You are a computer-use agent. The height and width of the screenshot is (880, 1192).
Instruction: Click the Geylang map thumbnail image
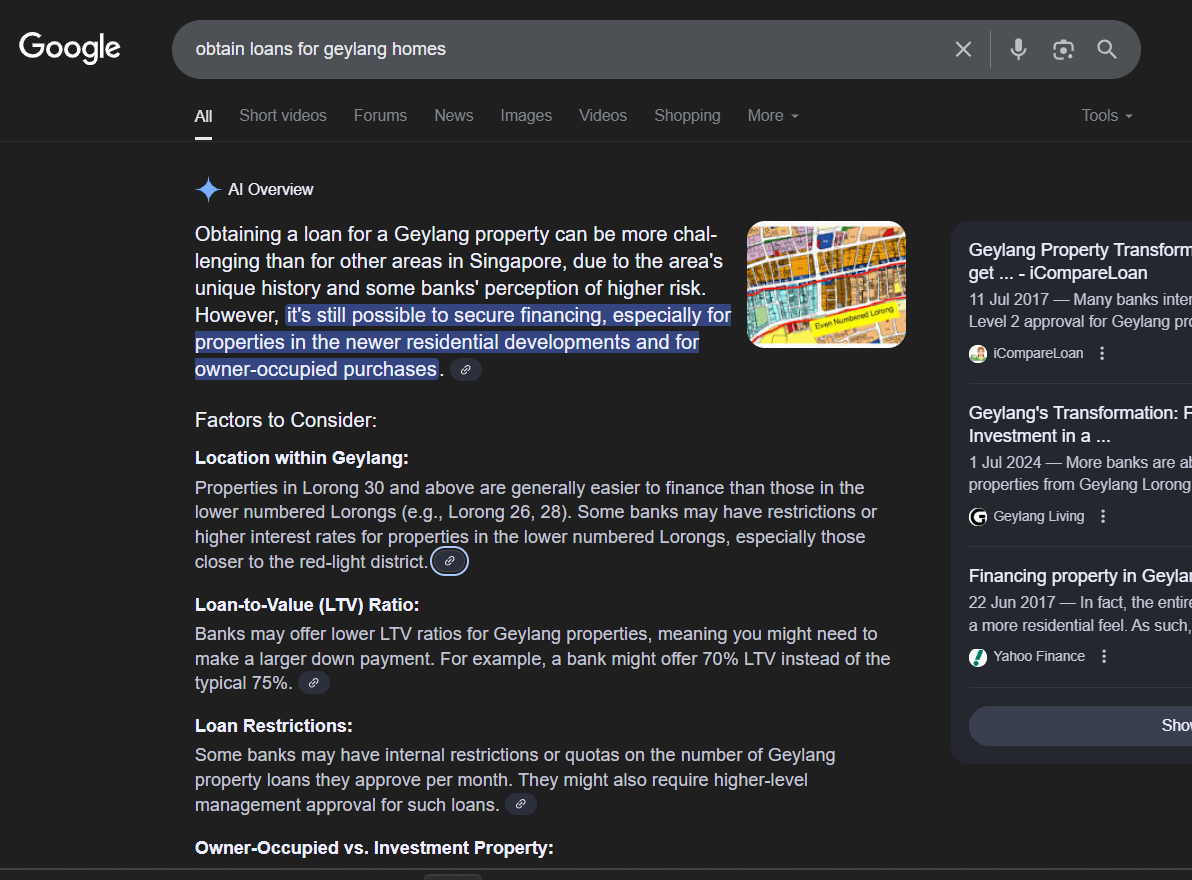(x=826, y=284)
